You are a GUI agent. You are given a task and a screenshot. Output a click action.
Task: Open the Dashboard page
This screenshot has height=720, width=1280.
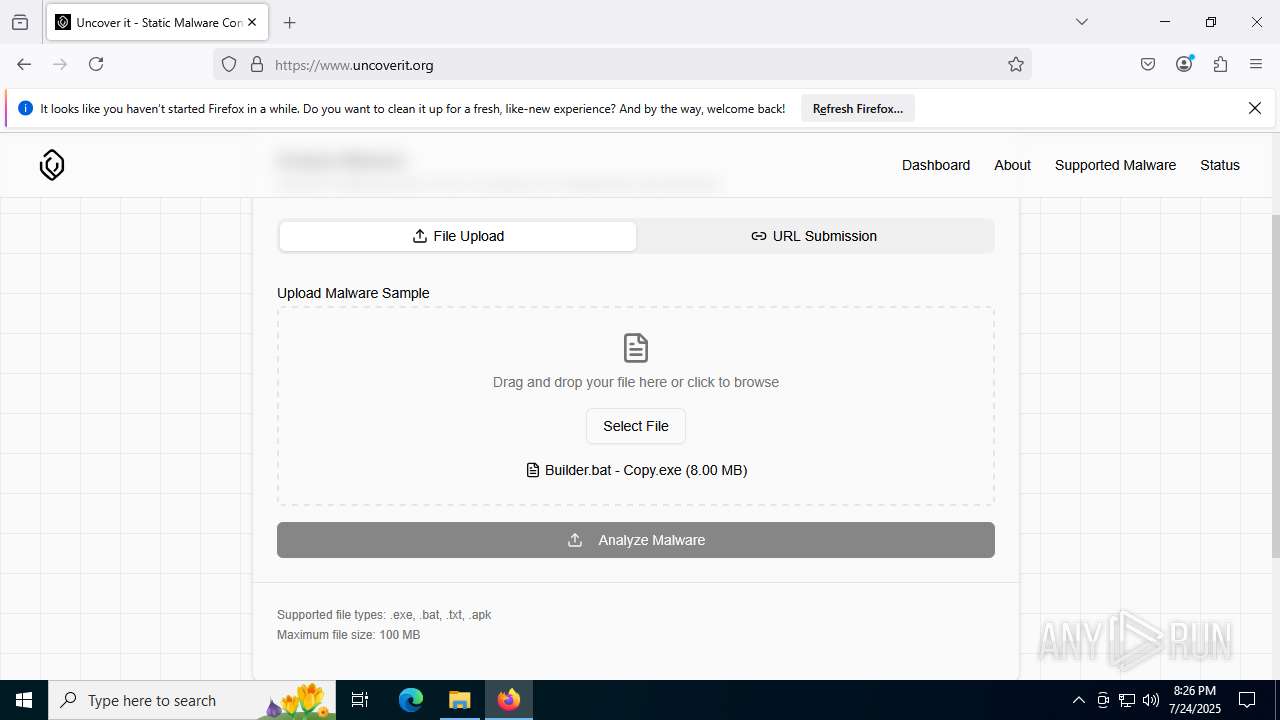pos(936,165)
